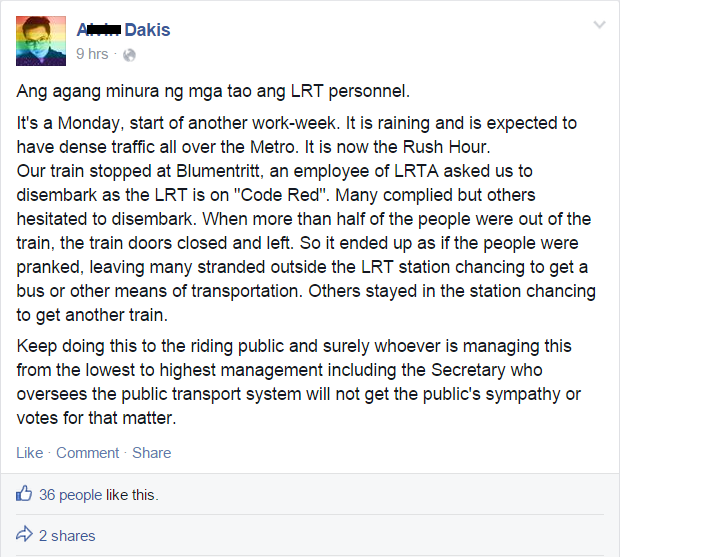
Task: Click the Comment link under the post
Action: 87,453
